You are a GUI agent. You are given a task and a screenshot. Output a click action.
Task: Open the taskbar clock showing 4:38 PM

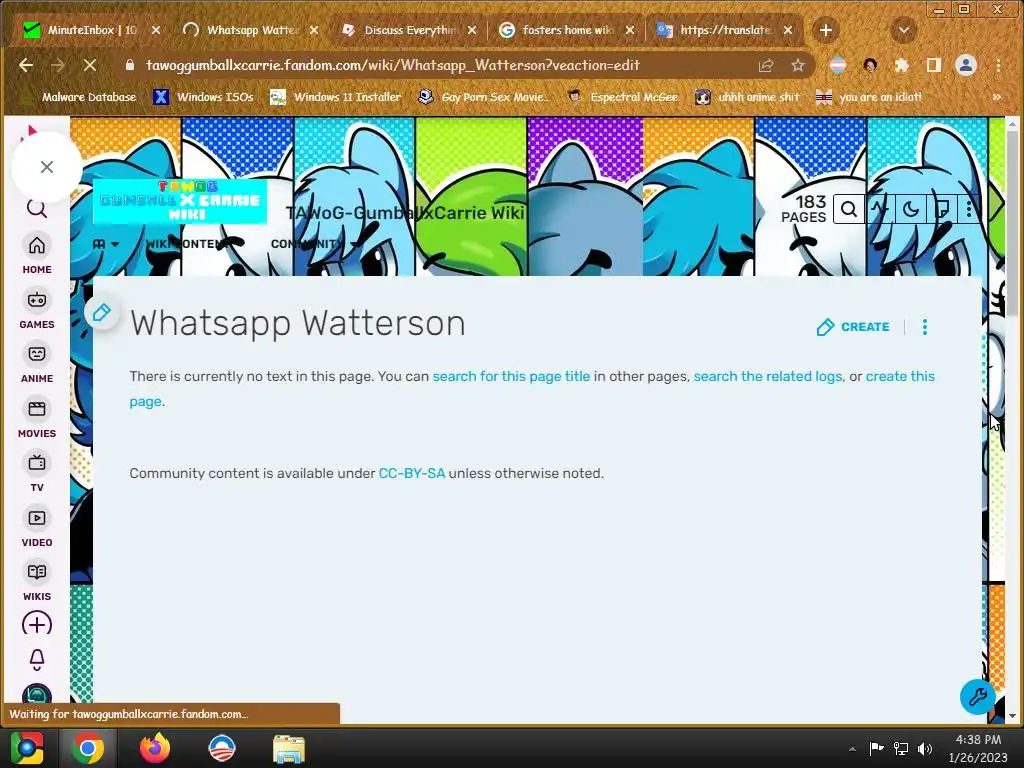pos(978,748)
